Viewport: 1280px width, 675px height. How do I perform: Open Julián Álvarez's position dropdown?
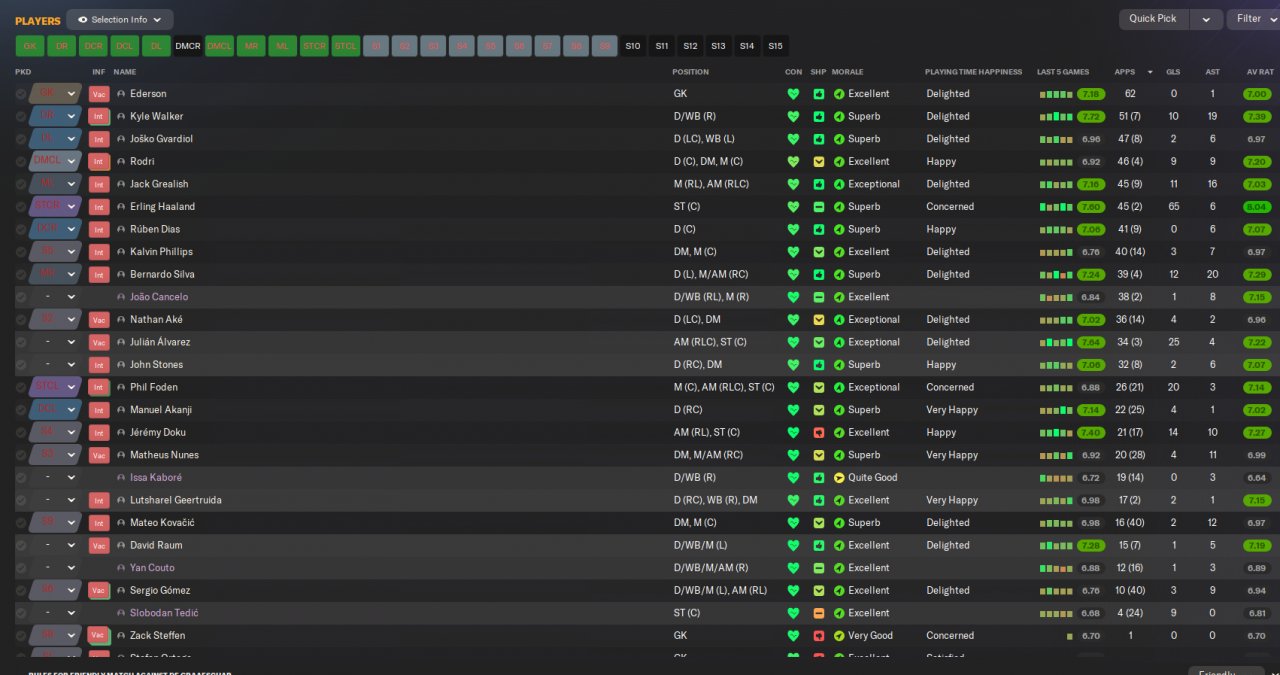pos(55,342)
